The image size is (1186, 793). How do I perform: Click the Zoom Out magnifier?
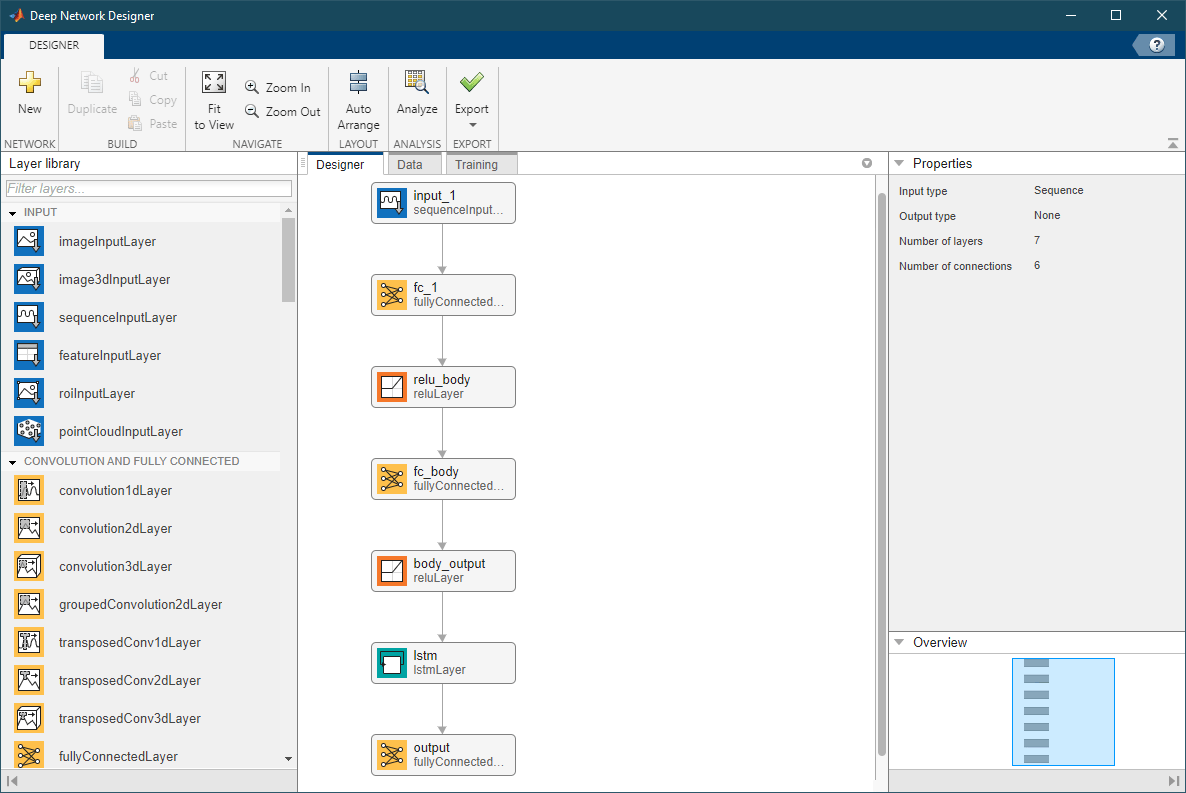coord(252,111)
